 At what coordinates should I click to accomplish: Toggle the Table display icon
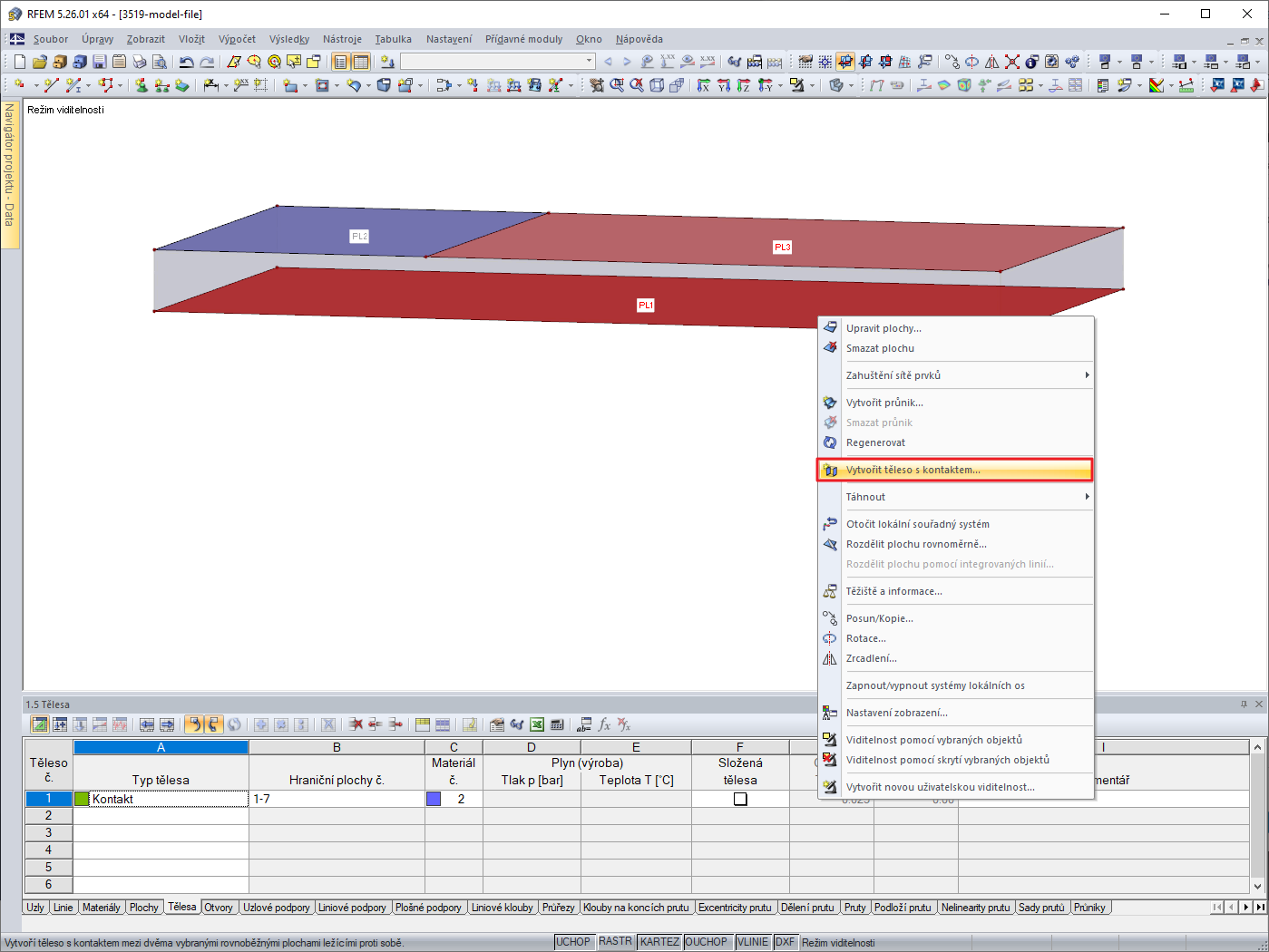[360, 62]
